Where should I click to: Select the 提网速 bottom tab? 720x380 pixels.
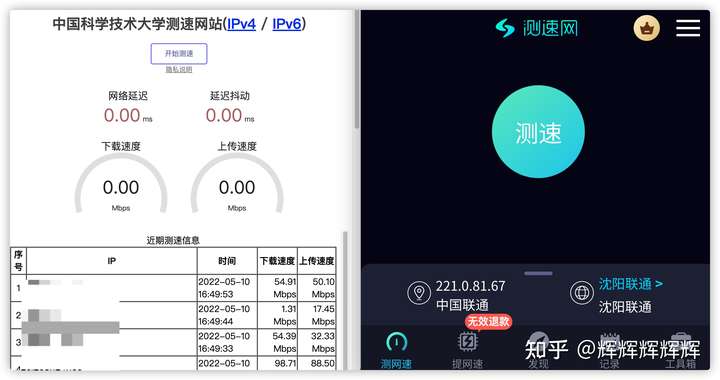coord(467,351)
